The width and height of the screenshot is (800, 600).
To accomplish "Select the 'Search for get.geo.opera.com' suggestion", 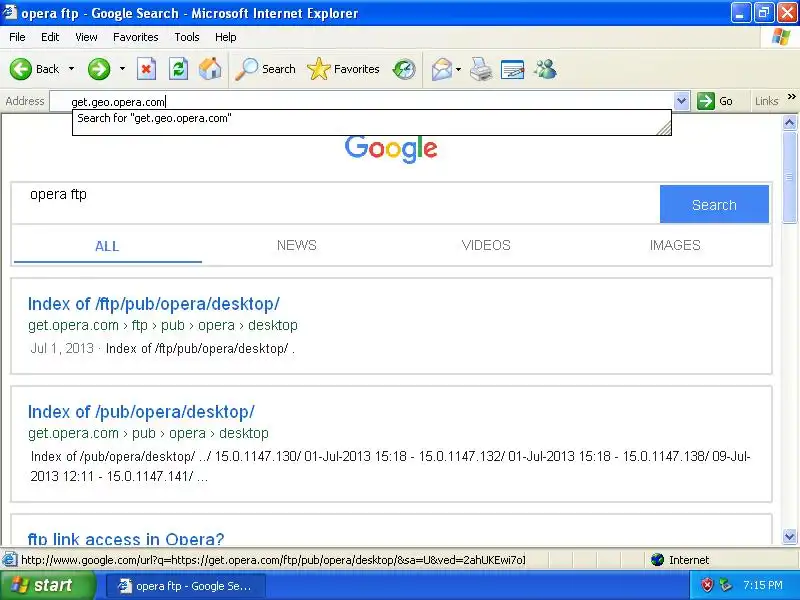I will (x=371, y=118).
